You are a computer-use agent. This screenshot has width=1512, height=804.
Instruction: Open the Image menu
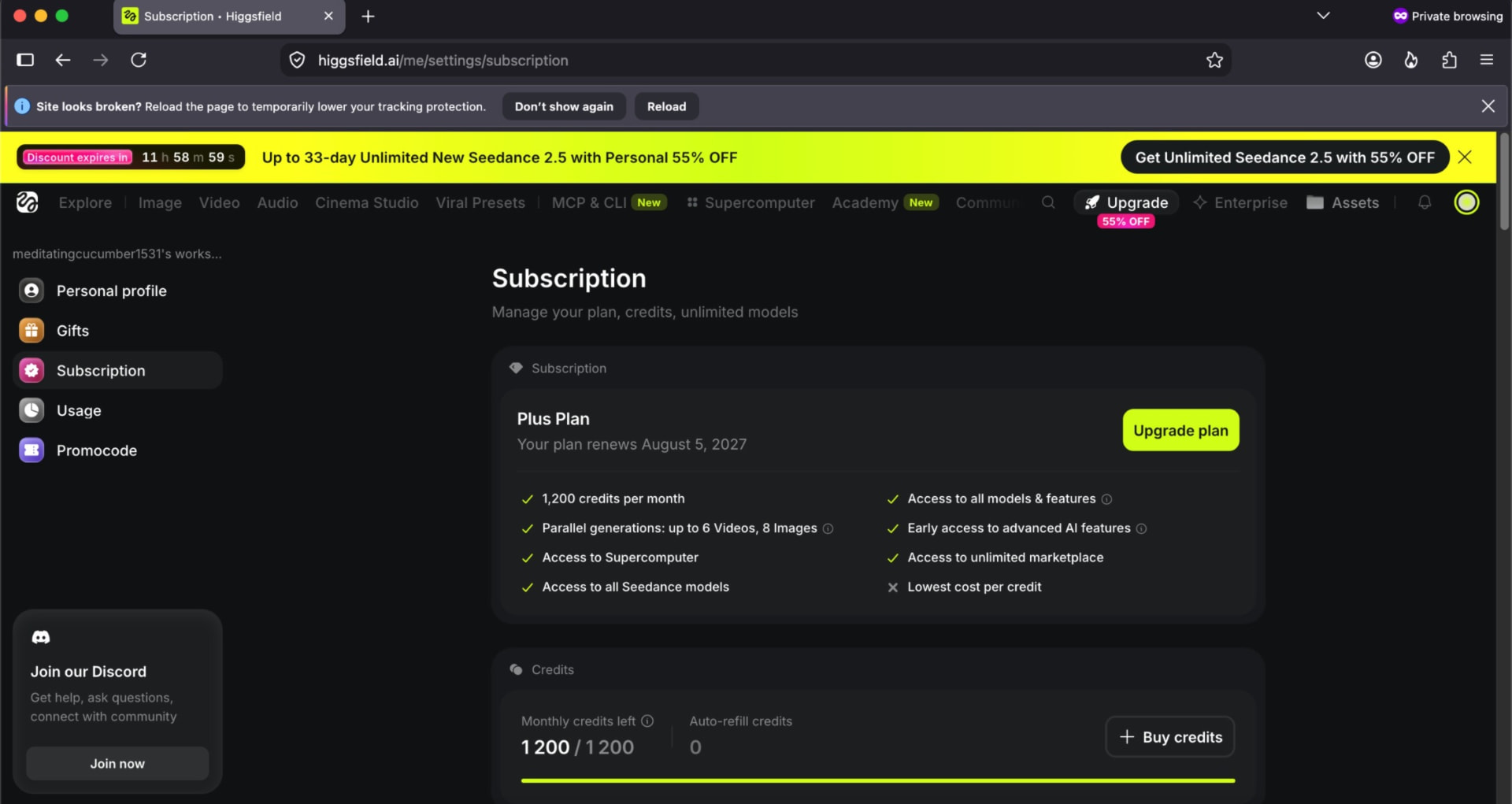click(x=160, y=202)
